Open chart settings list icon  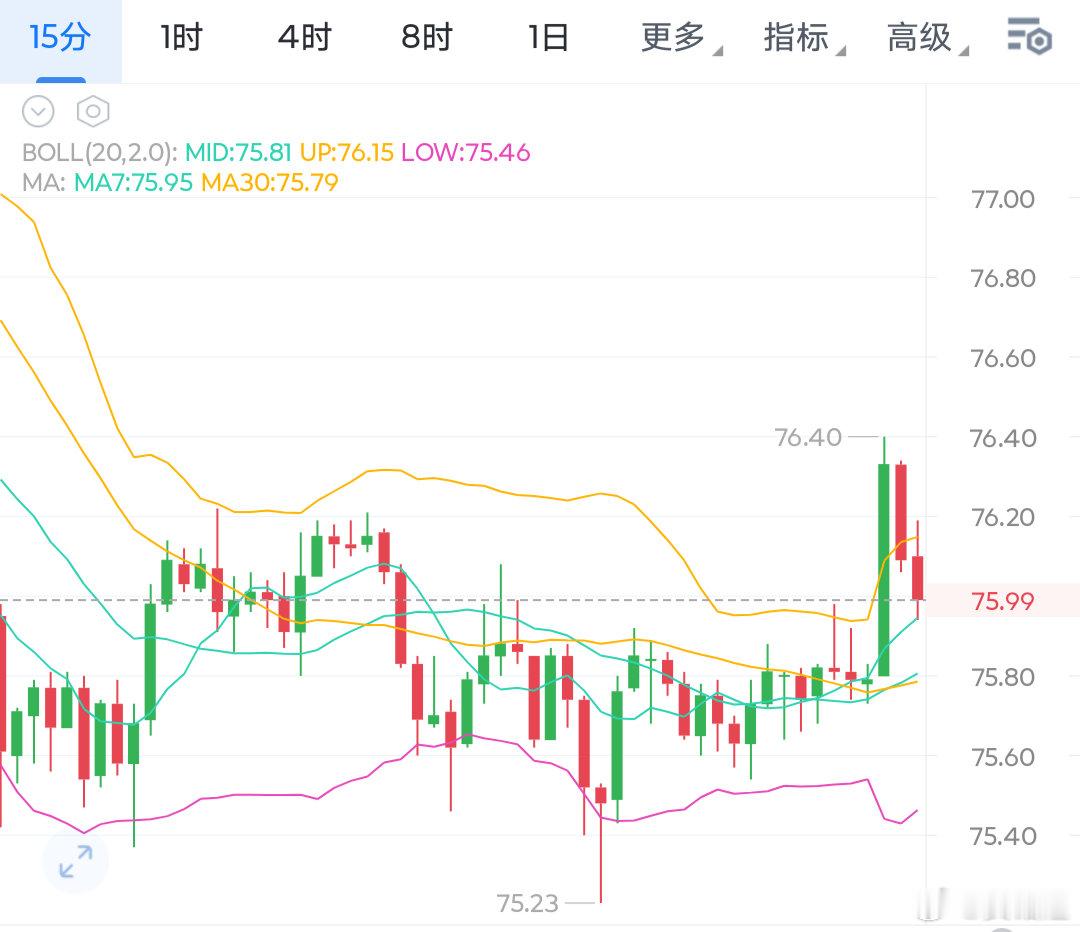(x=1030, y=37)
